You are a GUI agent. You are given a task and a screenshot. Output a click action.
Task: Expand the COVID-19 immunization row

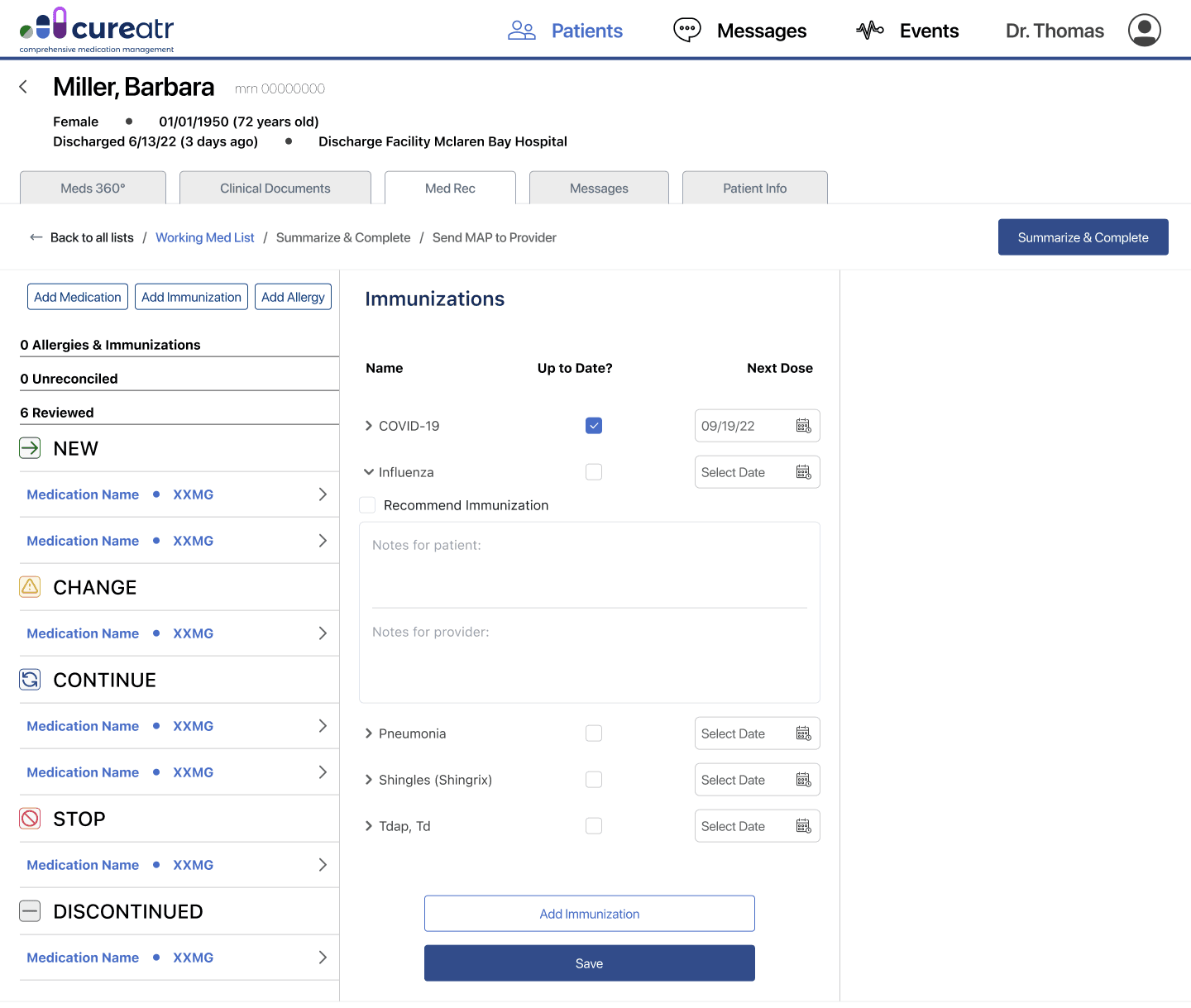click(369, 426)
